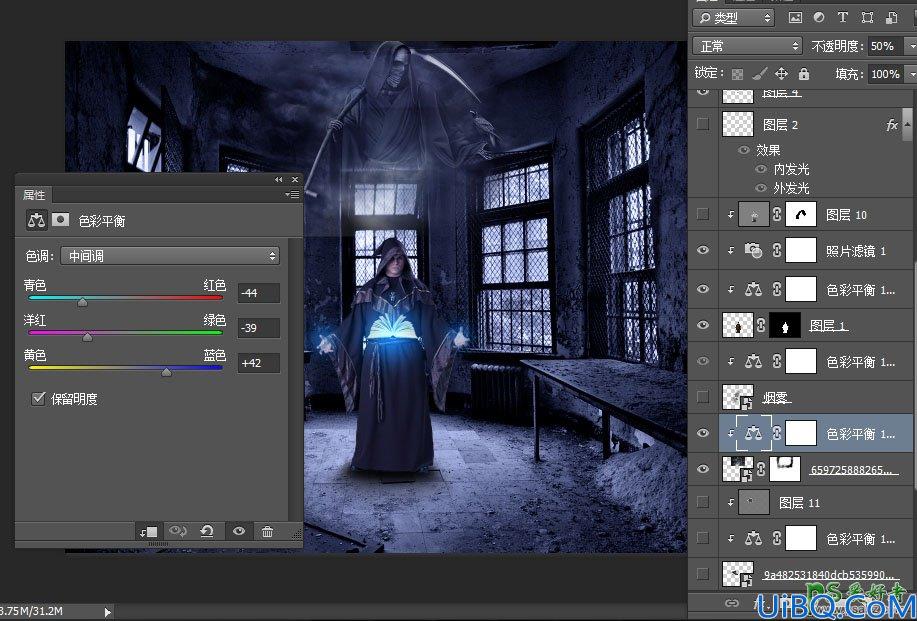
Task: Select the mask thumbnail of 659725888265 layer
Action: pyautogui.click(x=785, y=469)
